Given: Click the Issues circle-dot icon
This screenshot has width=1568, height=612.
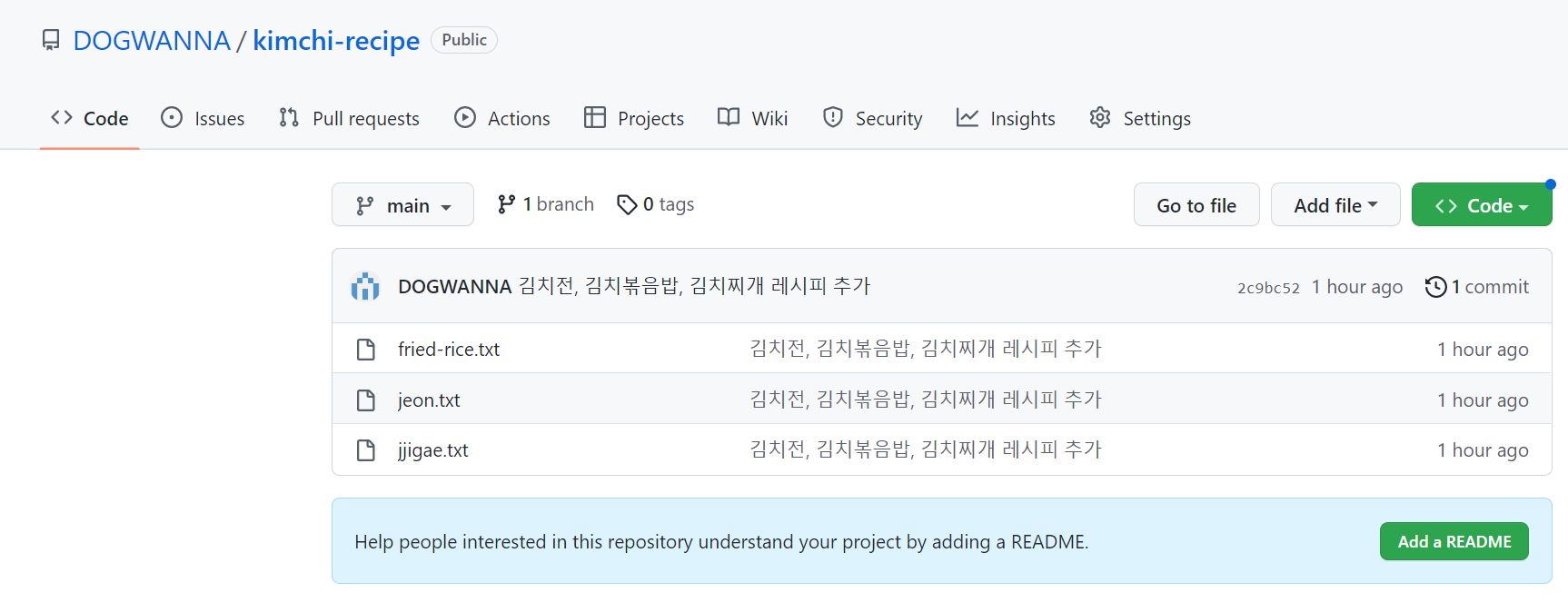Looking at the screenshot, I should pos(172,117).
